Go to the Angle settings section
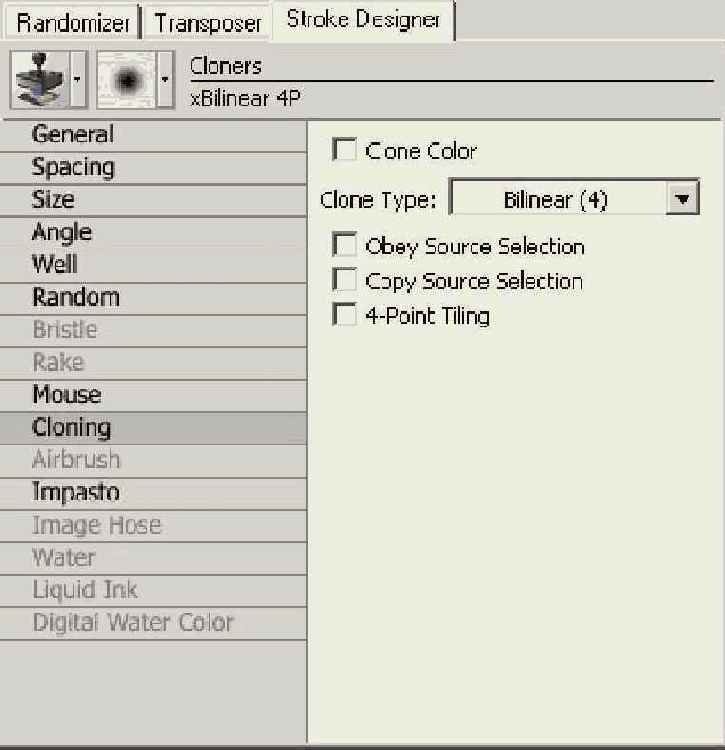 coord(153,233)
